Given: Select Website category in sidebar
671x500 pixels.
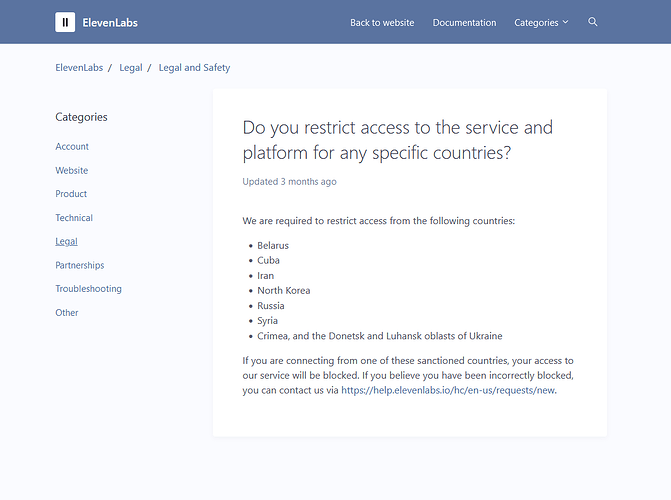Looking at the screenshot, I should pos(71,170).
